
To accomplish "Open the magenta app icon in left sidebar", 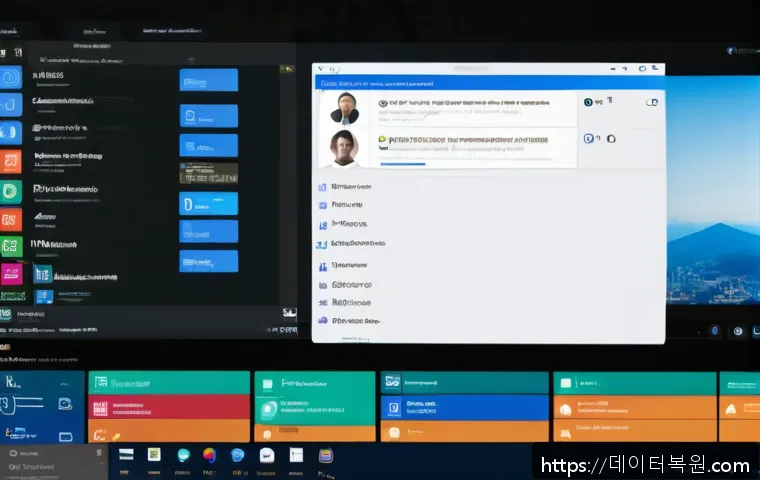I will [11, 273].
